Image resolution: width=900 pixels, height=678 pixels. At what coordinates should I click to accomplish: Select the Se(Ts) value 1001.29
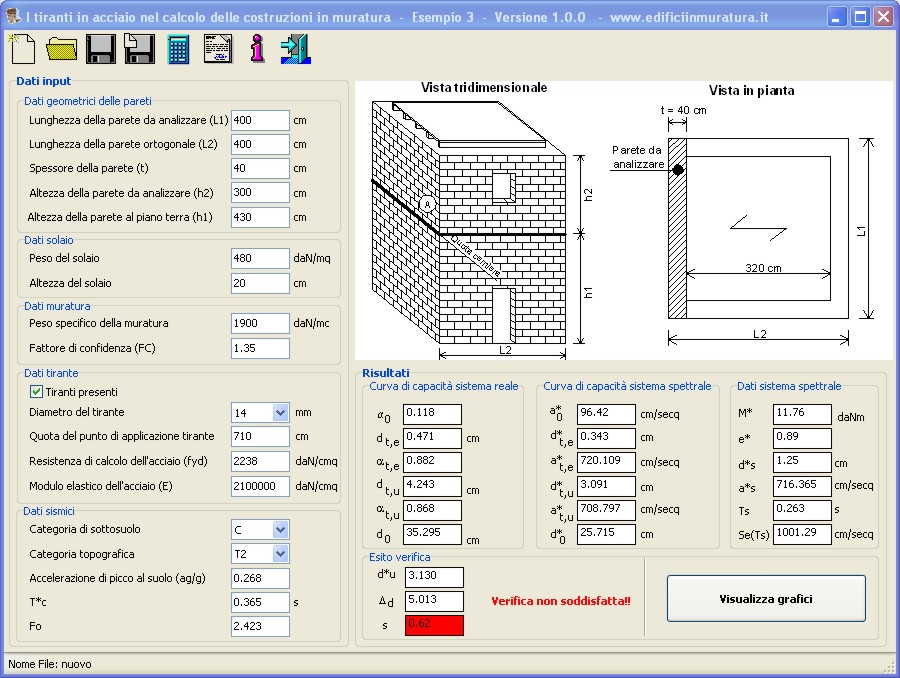pos(802,534)
